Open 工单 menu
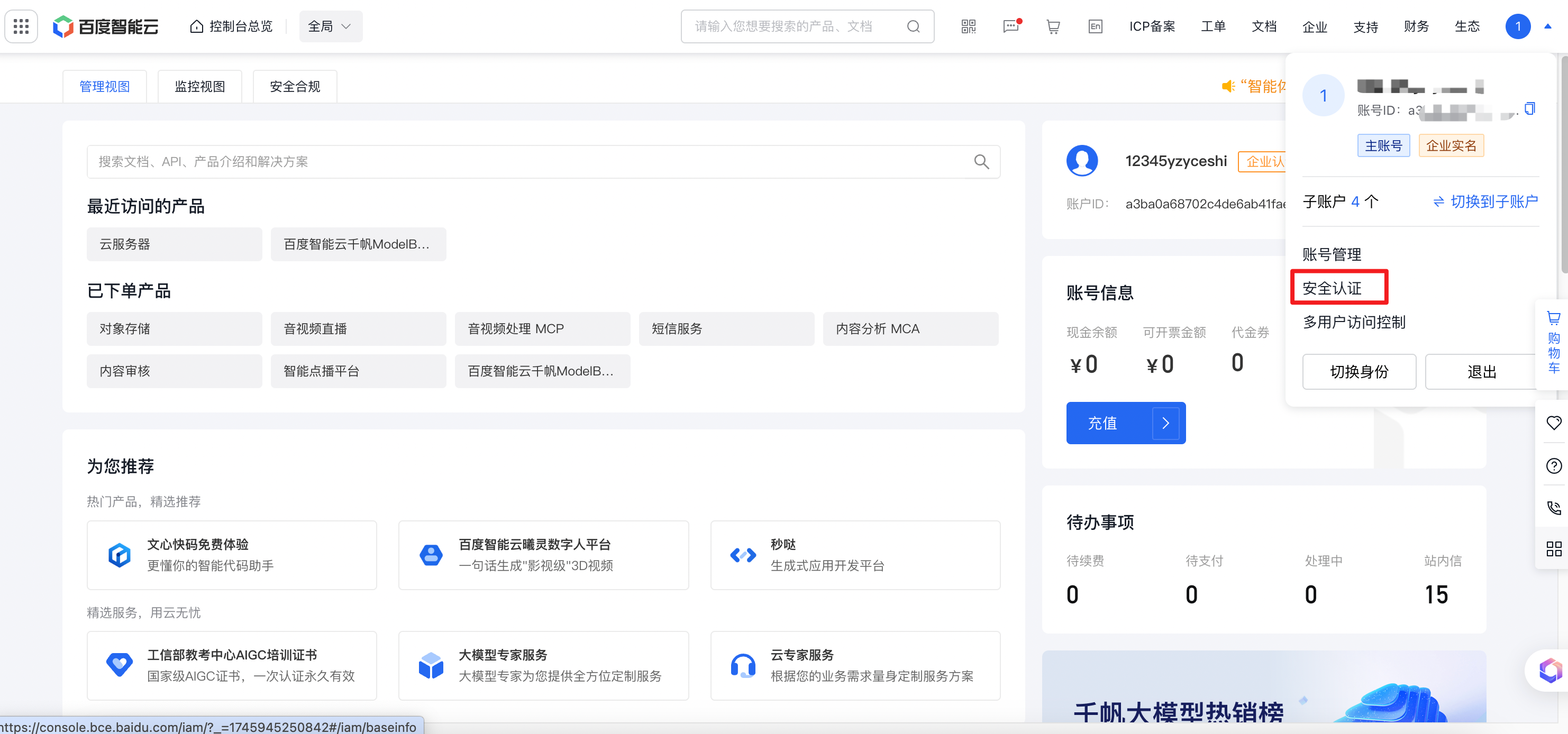Viewport: 1568px width, 734px height. [1213, 26]
